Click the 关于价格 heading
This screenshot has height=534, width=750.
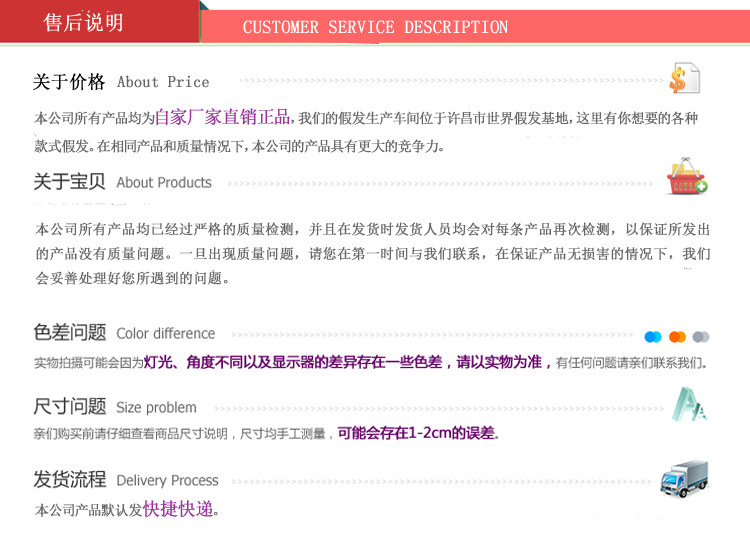pyautogui.click(x=69, y=82)
